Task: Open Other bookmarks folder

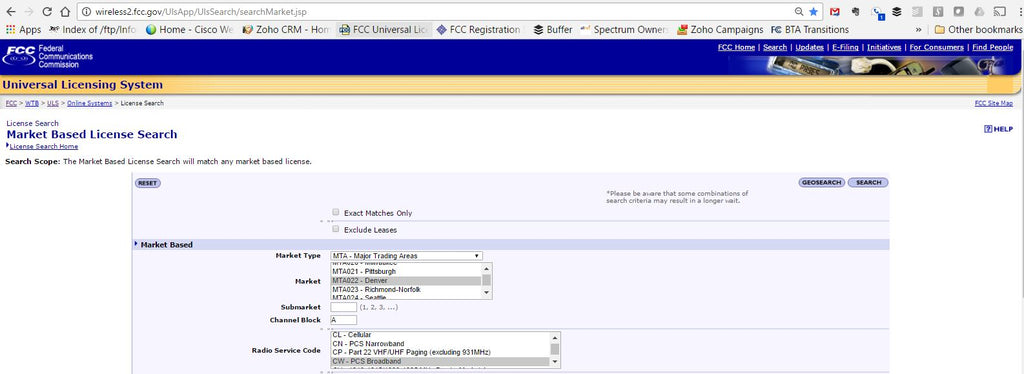Action: pyautogui.click(x=978, y=29)
